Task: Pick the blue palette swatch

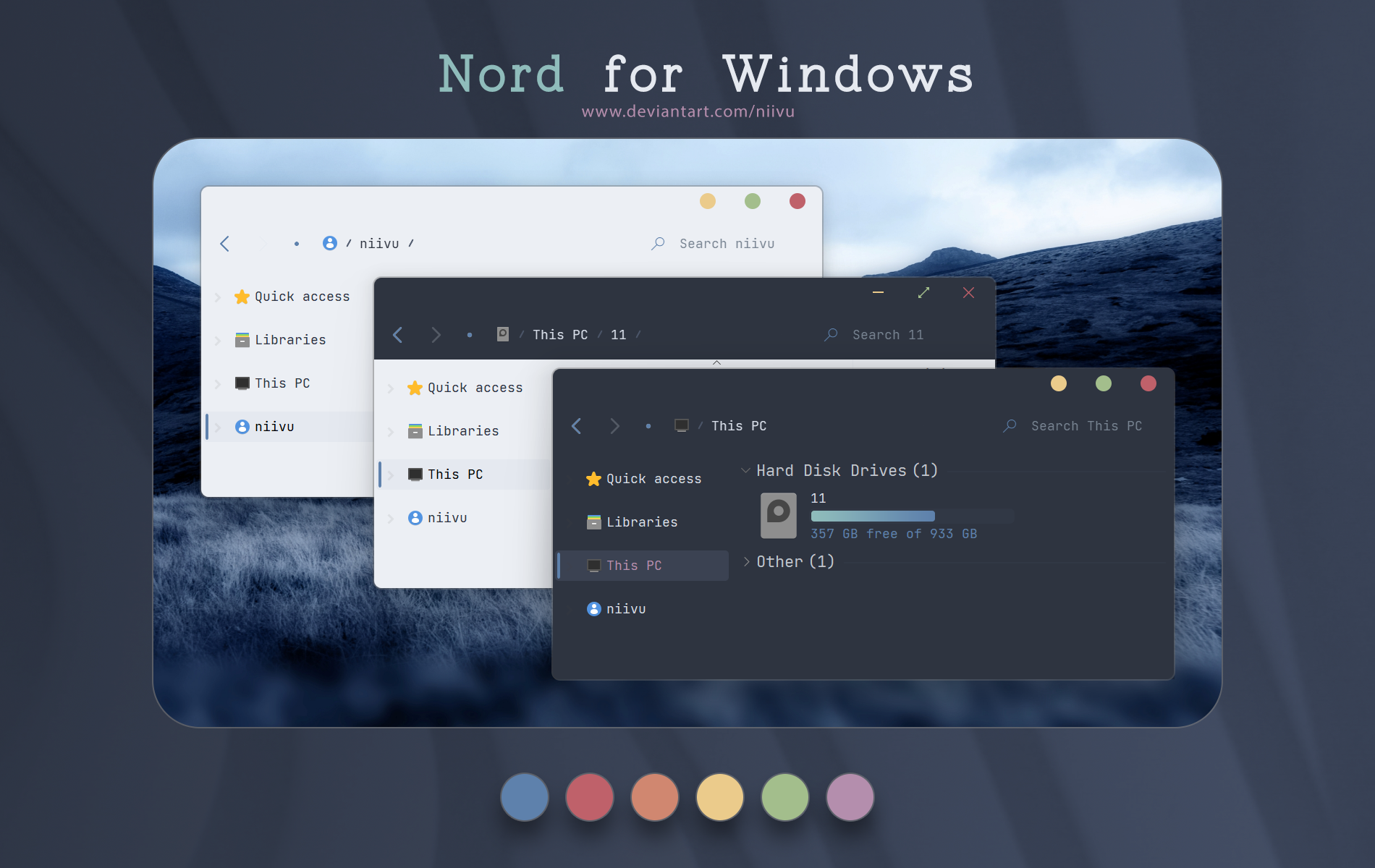Action: pyautogui.click(x=525, y=797)
